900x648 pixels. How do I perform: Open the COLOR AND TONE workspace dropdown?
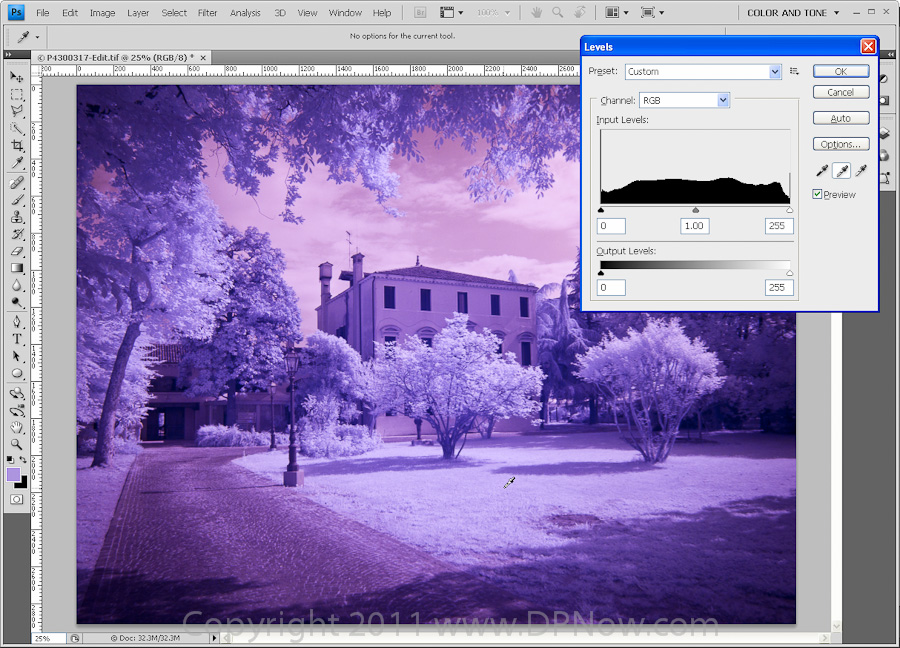(794, 13)
